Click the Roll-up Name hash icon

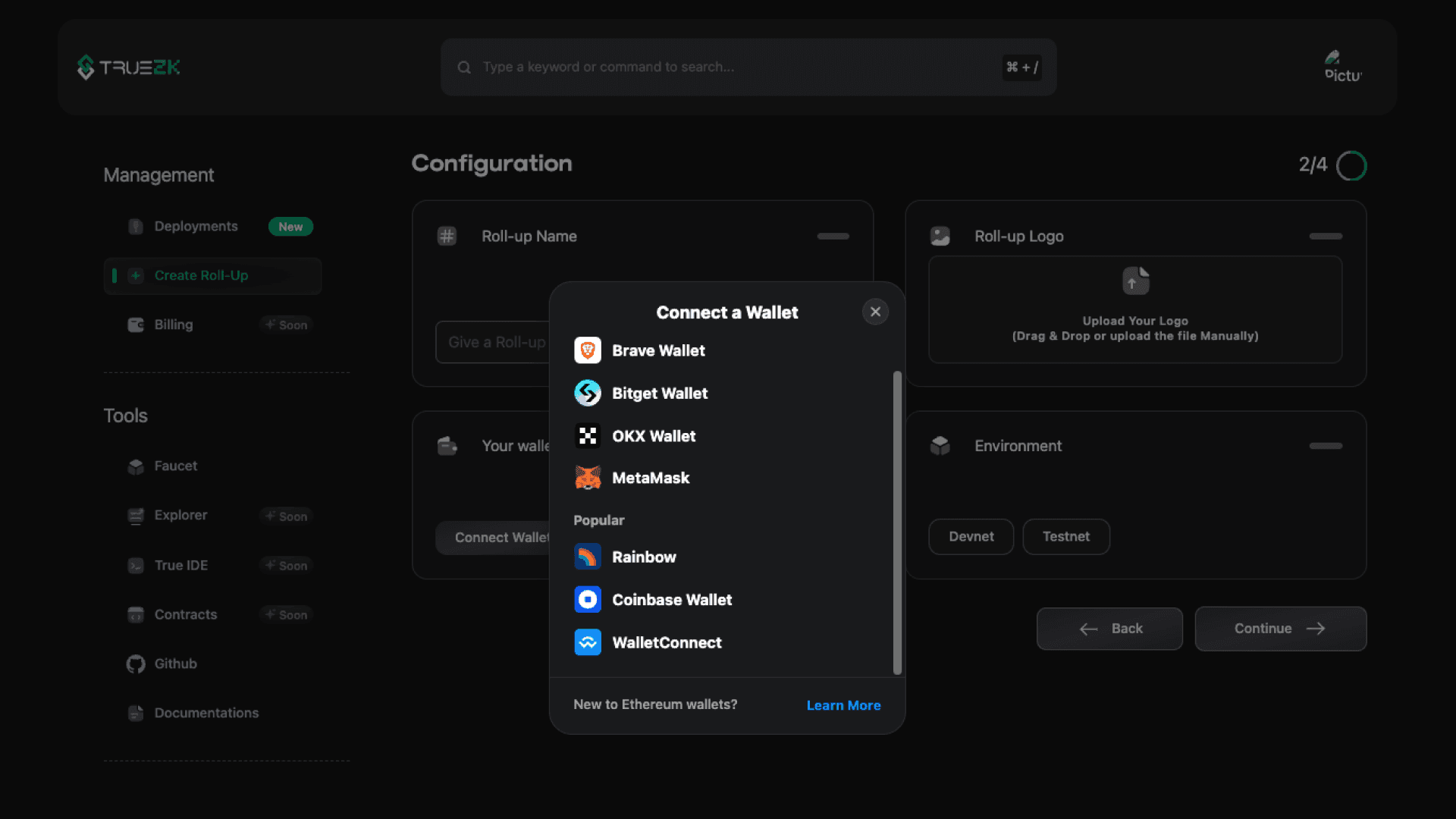tap(447, 236)
